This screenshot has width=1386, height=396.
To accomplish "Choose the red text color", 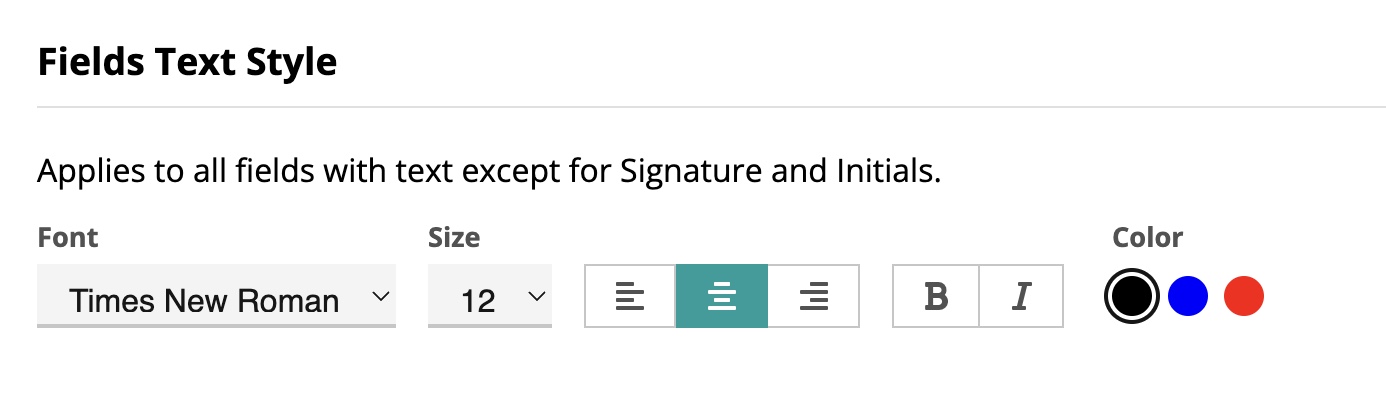I will click(1244, 296).
